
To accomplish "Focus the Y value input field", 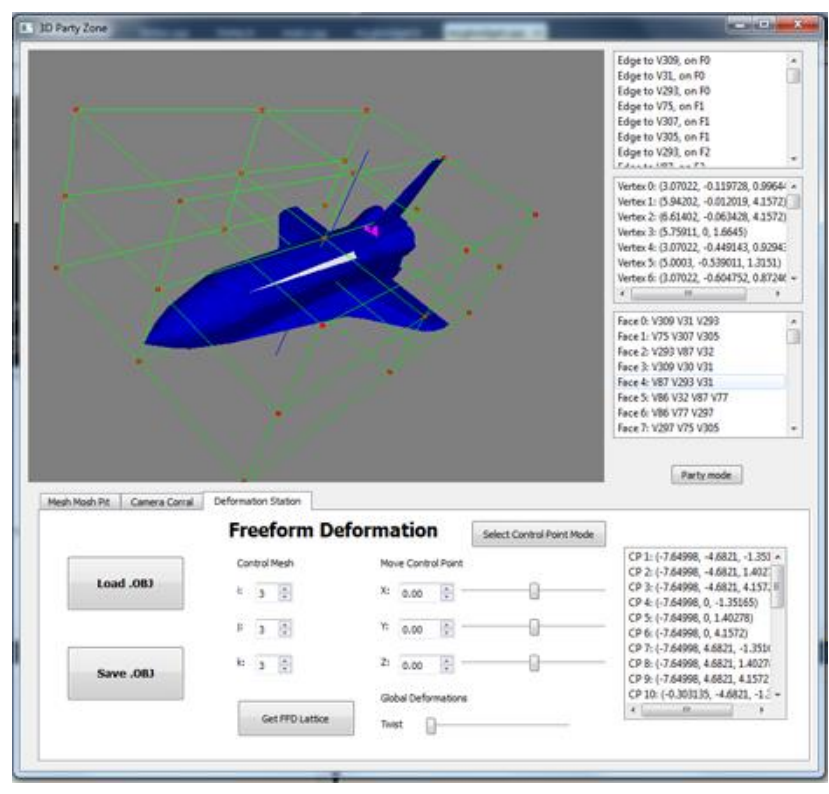I will click(420, 629).
